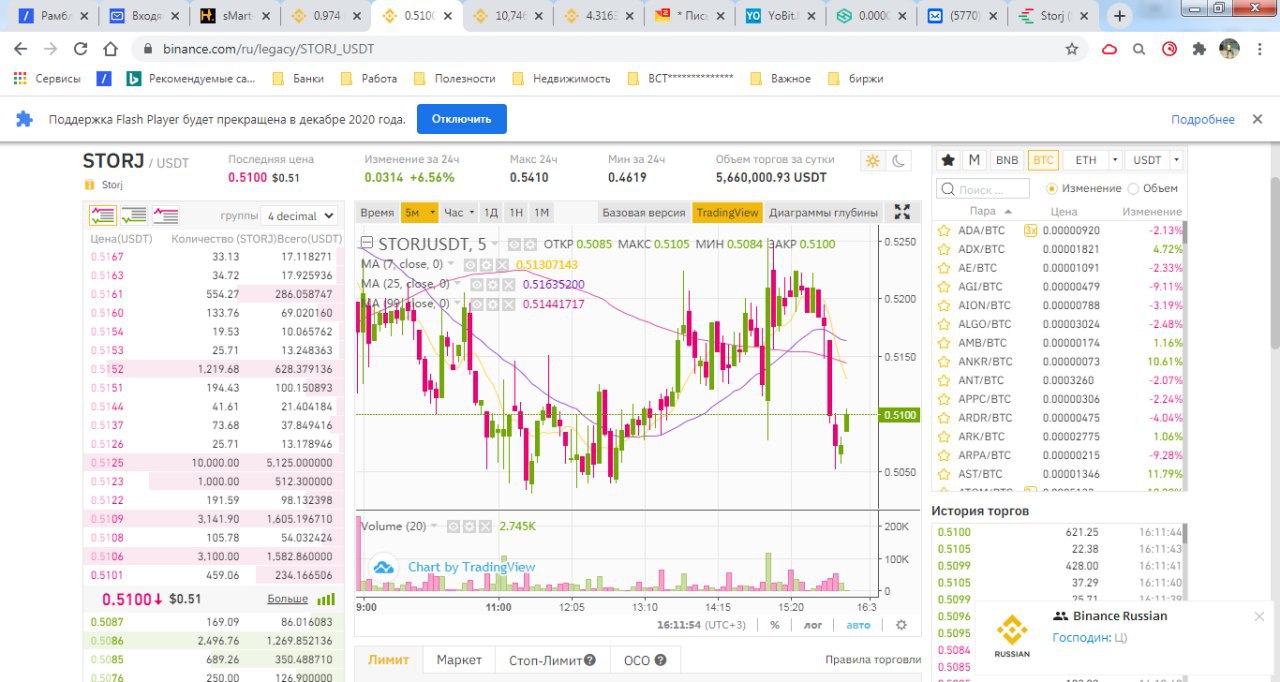Open the Правила торговли link

pyautogui.click(x=873, y=660)
